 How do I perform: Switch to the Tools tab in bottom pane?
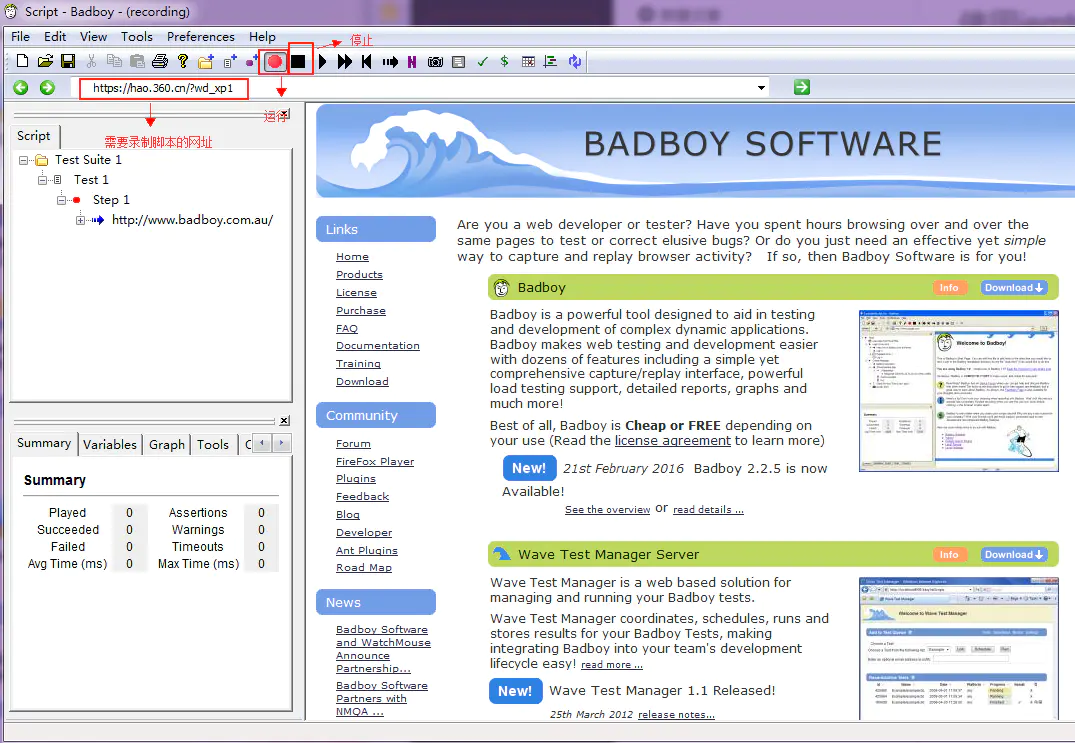coord(213,444)
